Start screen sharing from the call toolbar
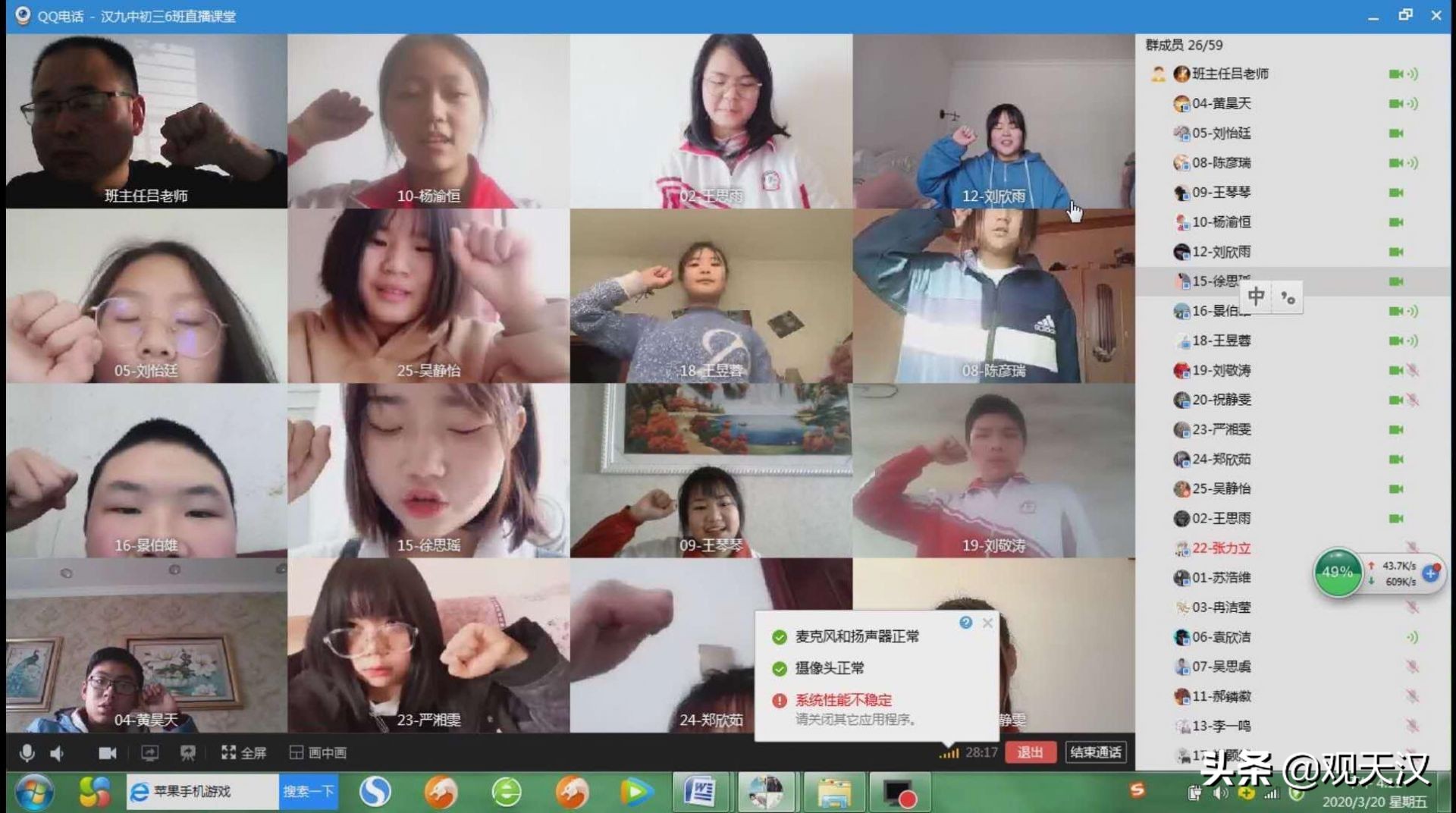Viewport: 1456px width, 813px height. click(x=150, y=752)
